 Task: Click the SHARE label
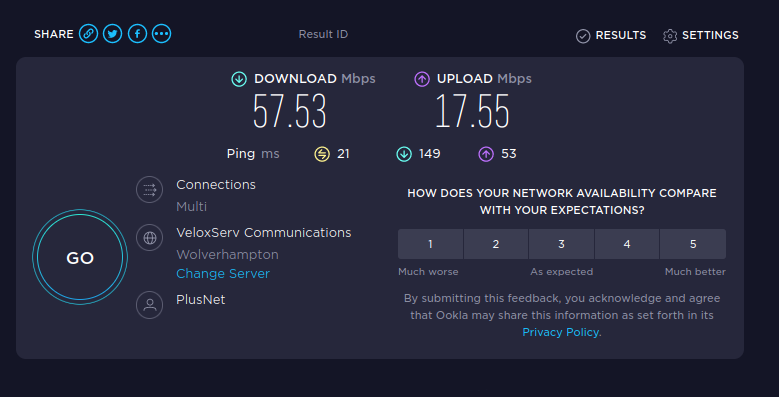coord(54,34)
